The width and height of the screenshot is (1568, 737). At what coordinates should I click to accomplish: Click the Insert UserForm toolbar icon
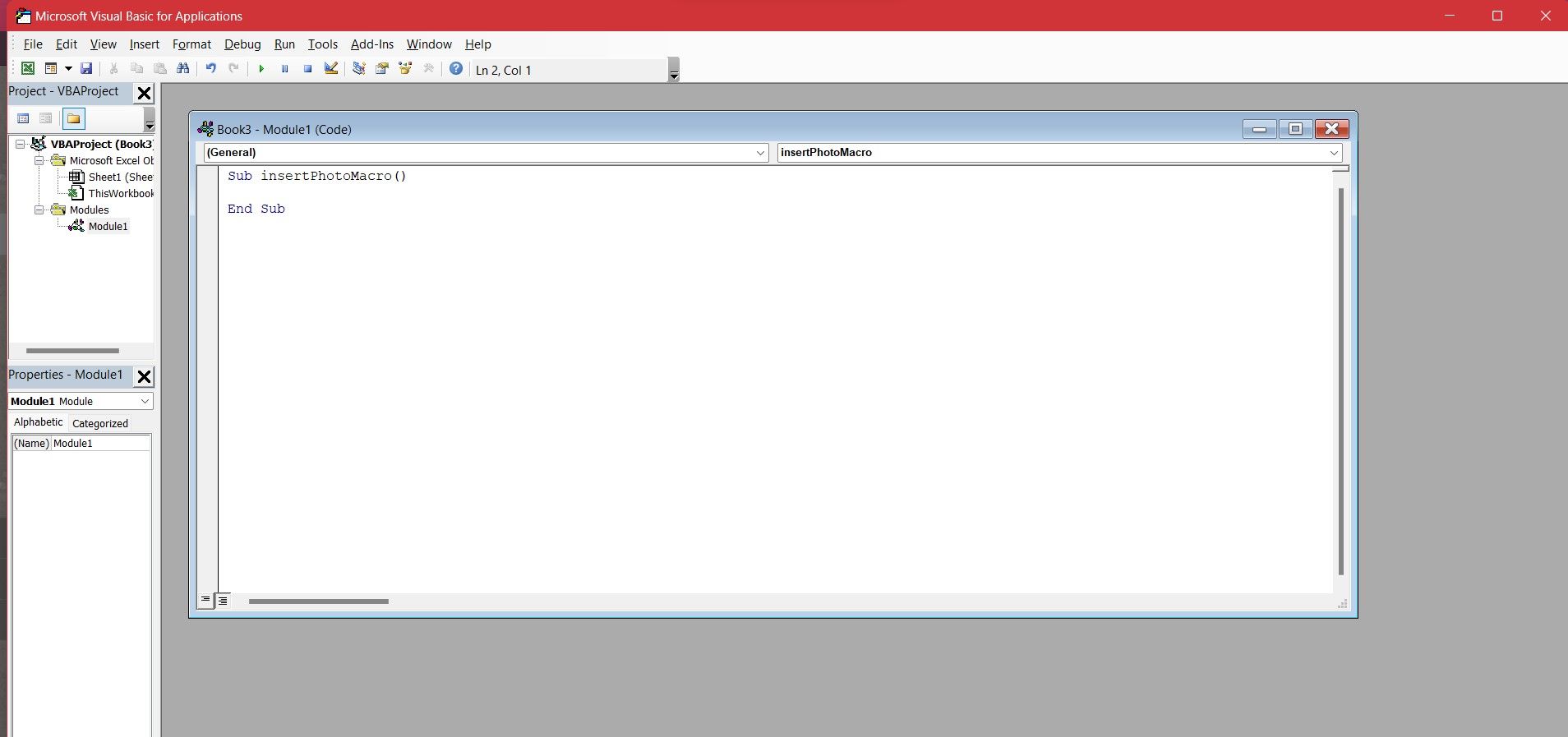point(51,69)
